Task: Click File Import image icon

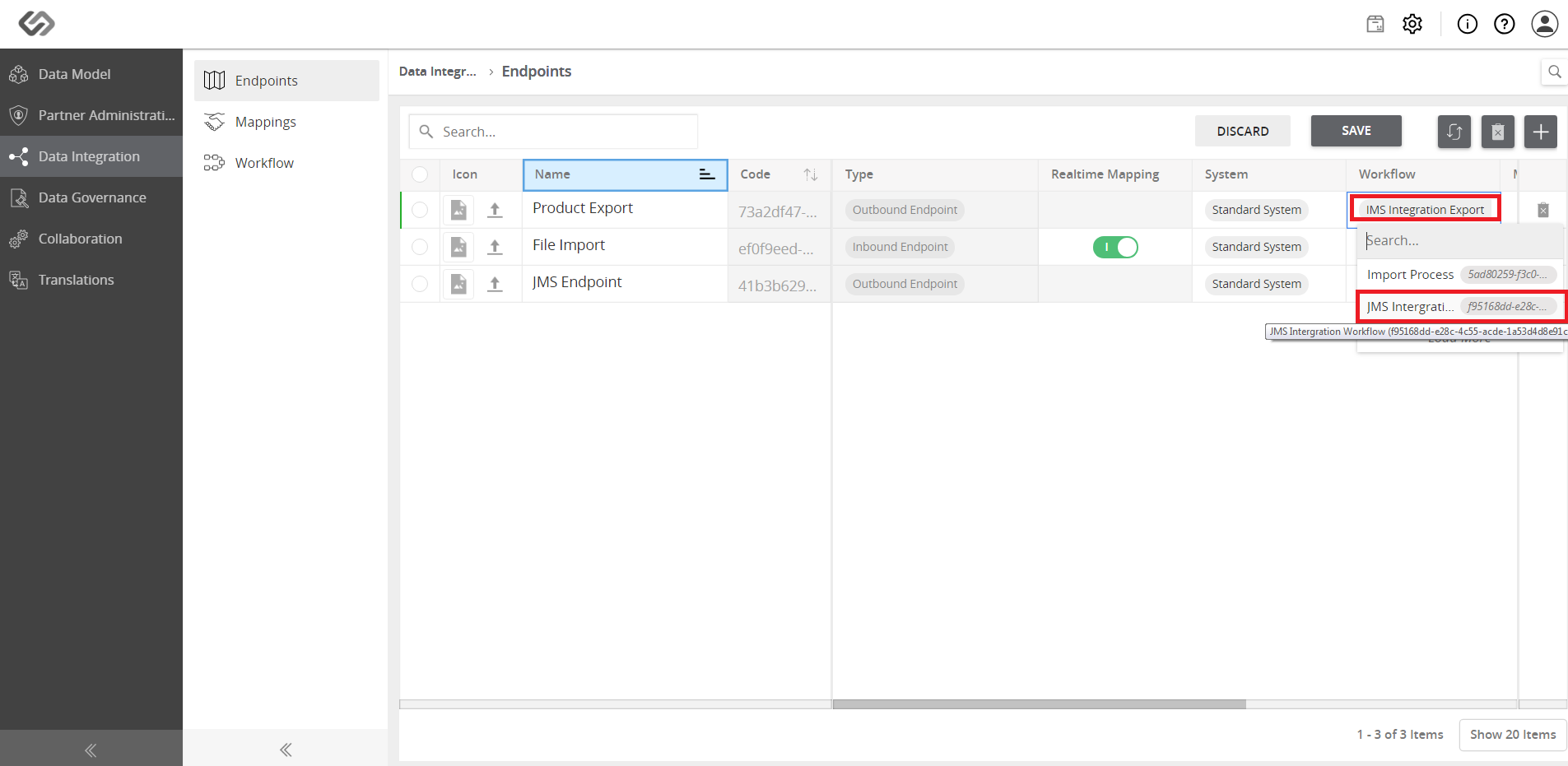Action: tap(458, 247)
